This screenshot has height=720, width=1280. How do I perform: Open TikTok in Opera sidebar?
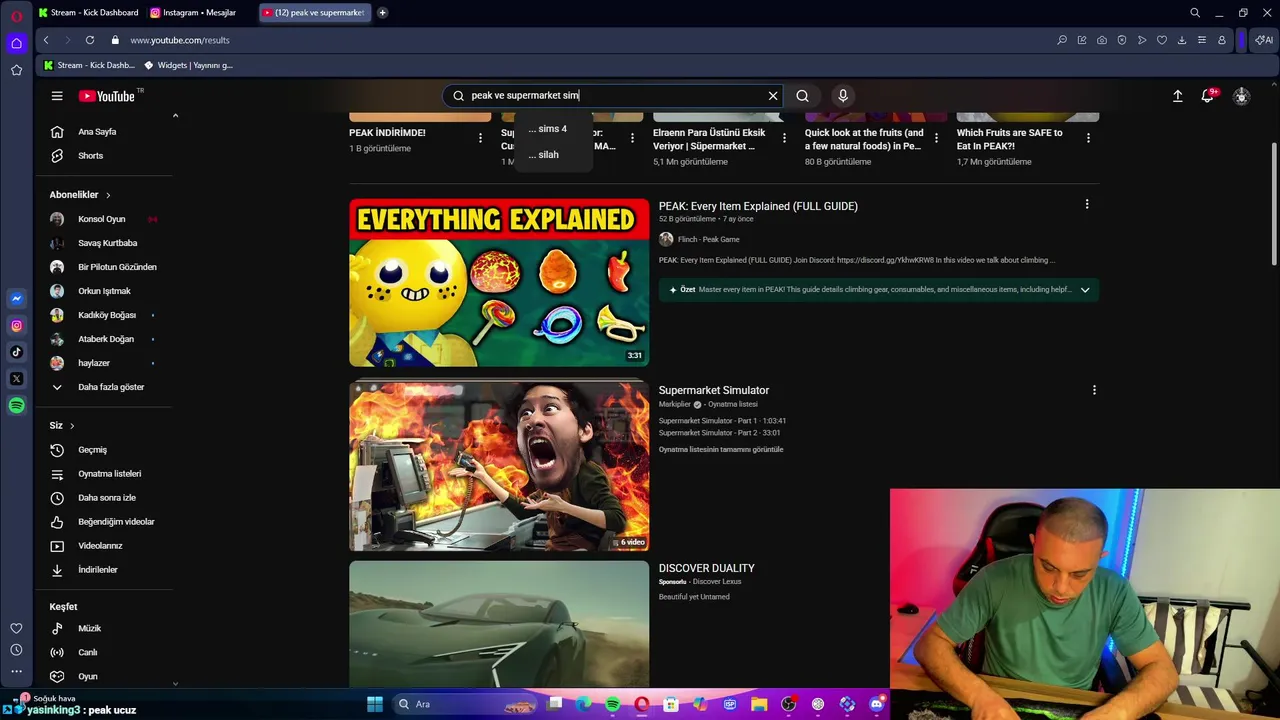pyautogui.click(x=16, y=352)
